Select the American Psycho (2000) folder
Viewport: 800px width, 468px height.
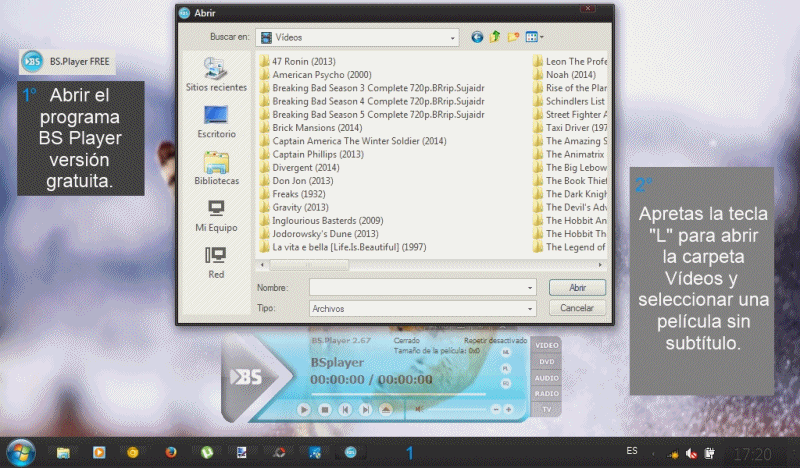tap(315, 75)
